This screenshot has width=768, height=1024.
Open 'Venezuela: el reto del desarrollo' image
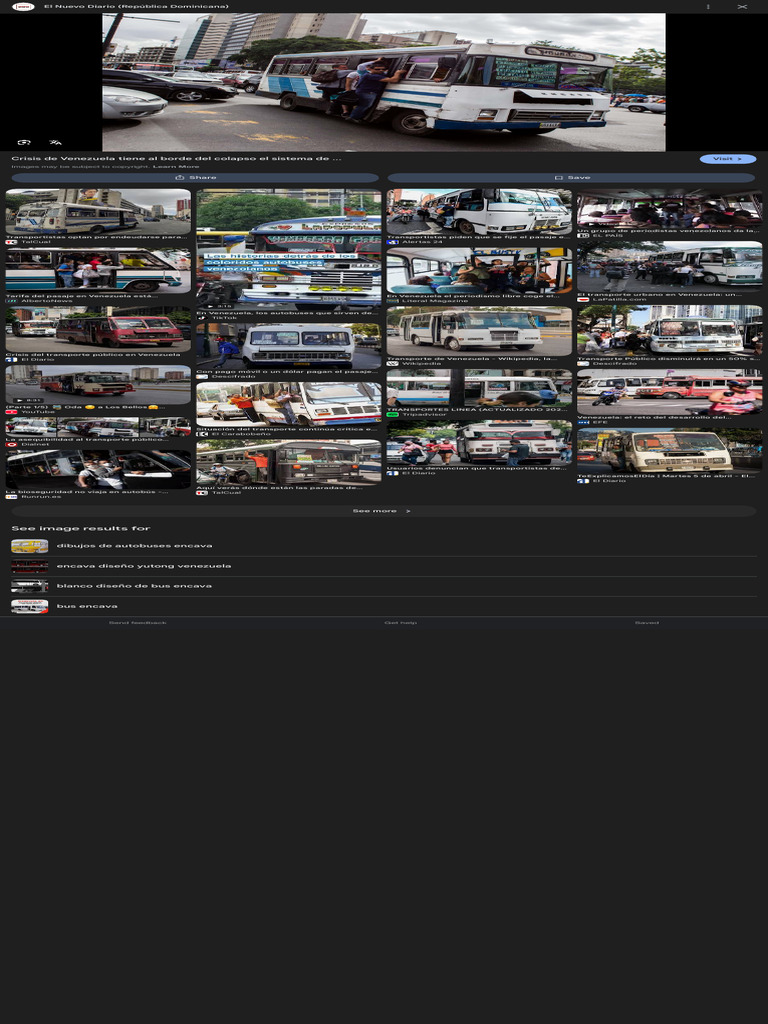tap(669, 392)
